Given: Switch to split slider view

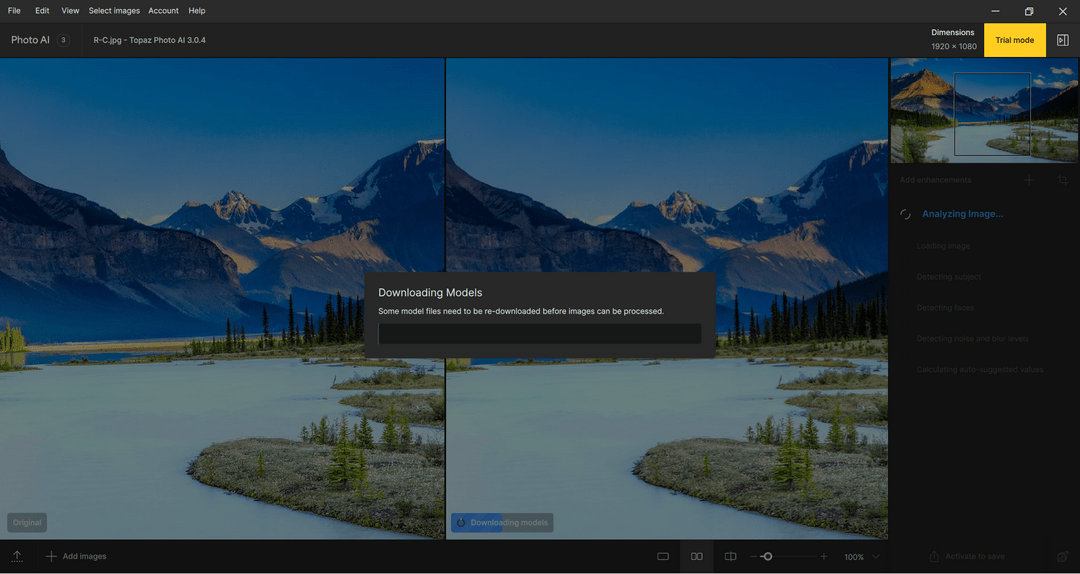Looking at the screenshot, I should point(731,556).
